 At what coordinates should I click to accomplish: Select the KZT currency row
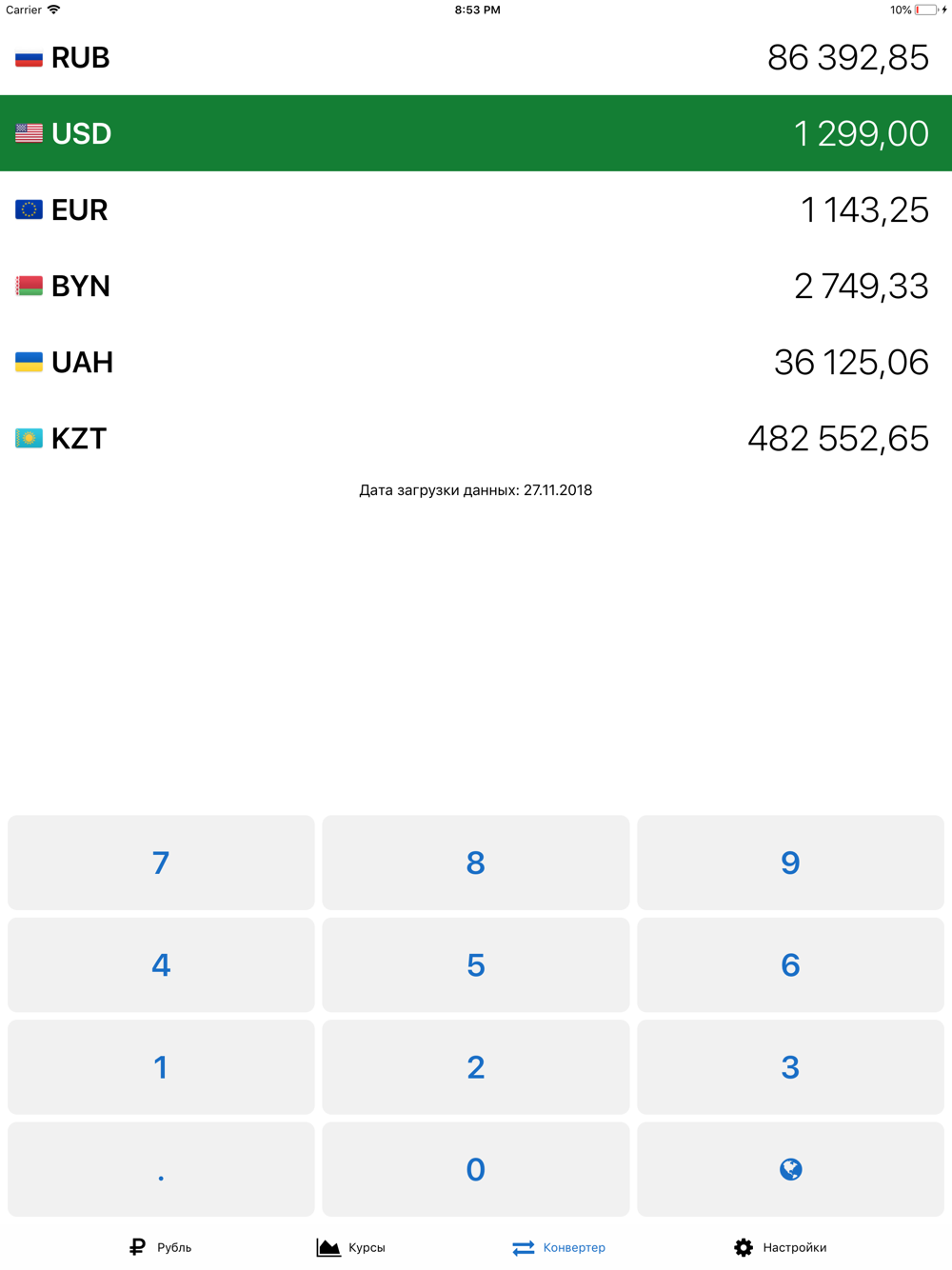[x=476, y=438]
